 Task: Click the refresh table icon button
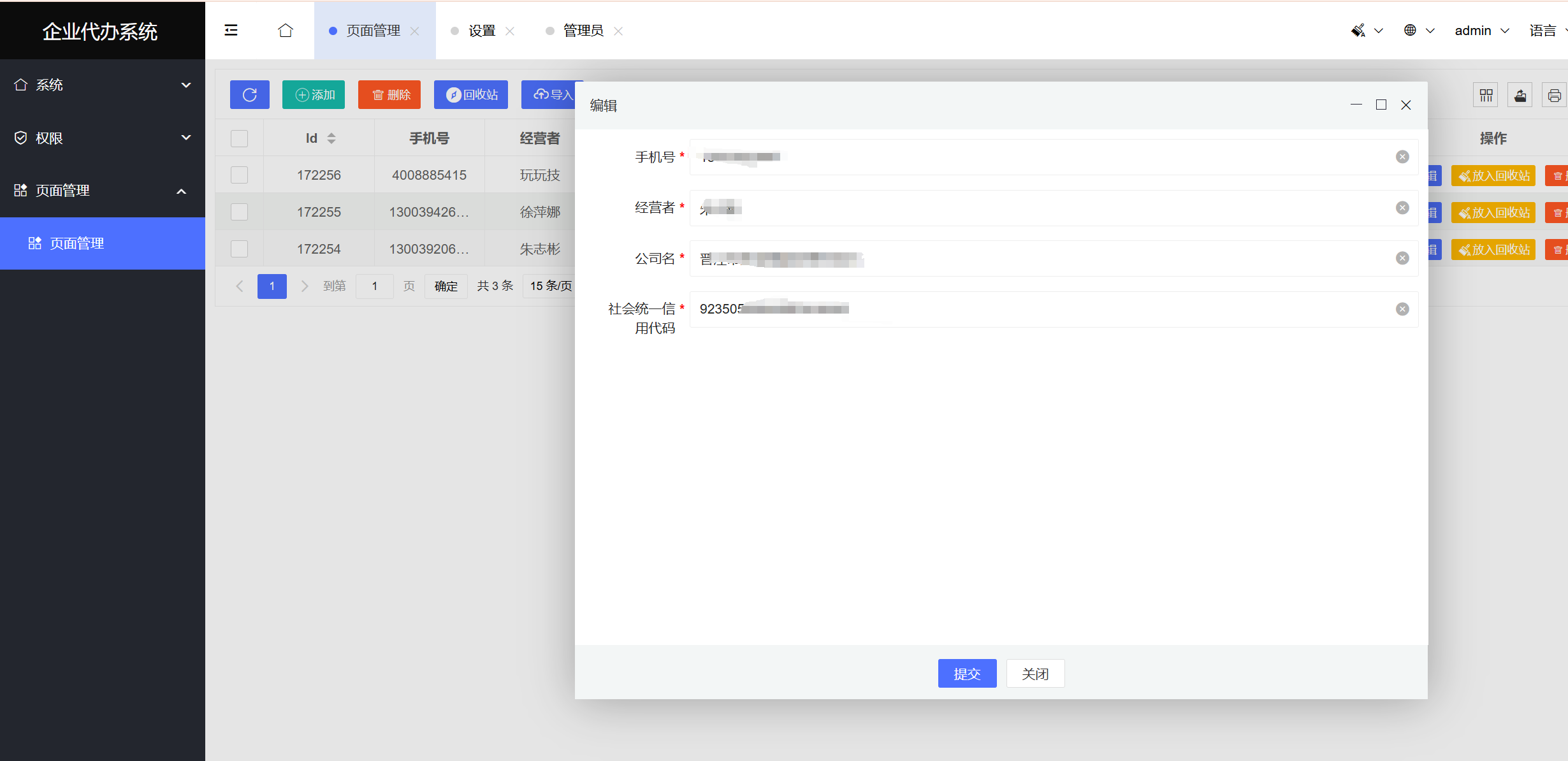(249, 95)
